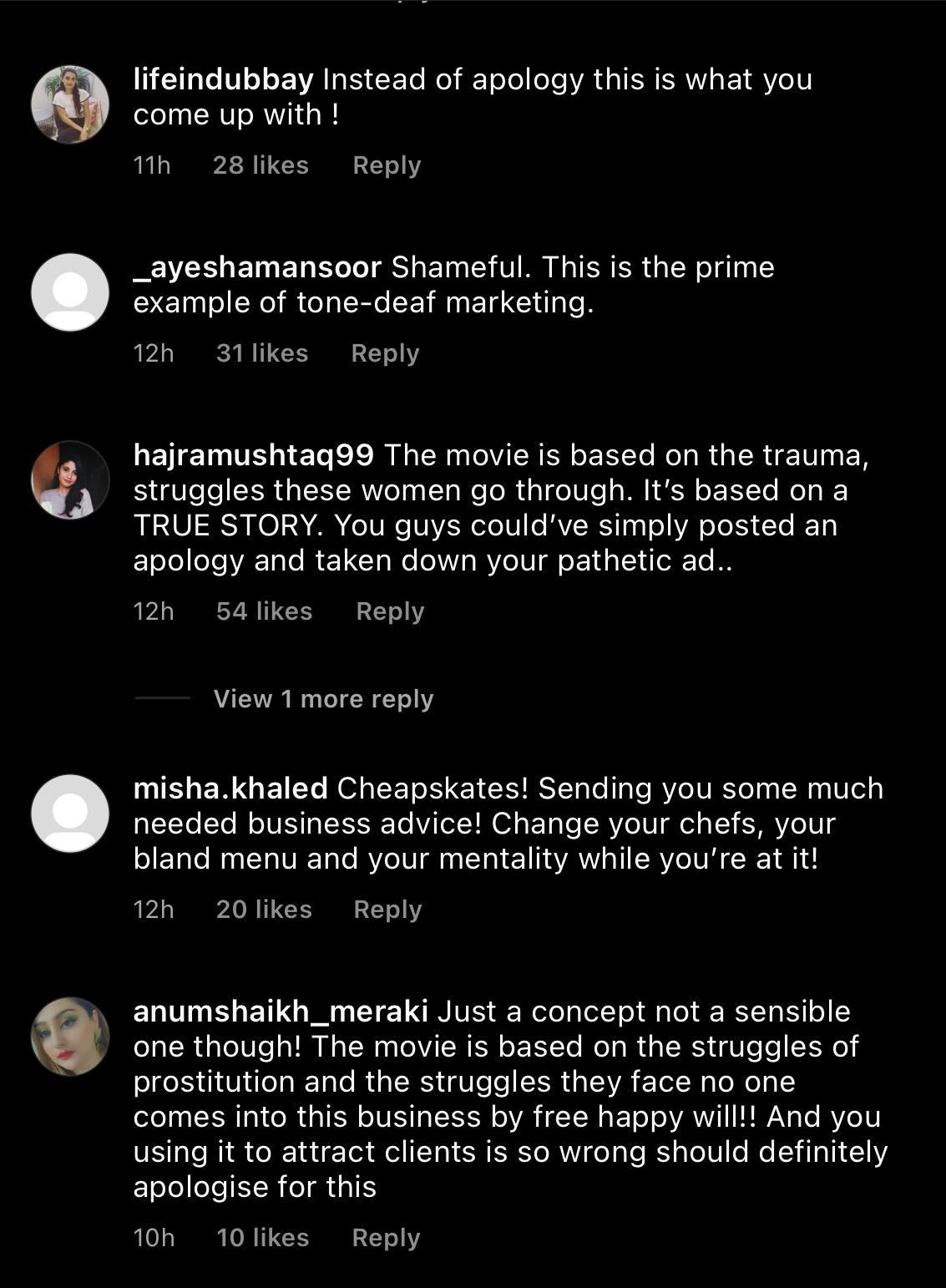View the 20 likes on misha.khaled's comment
Image resolution: width=946 pixels, height=1288 pixels.
coord(264,910)
